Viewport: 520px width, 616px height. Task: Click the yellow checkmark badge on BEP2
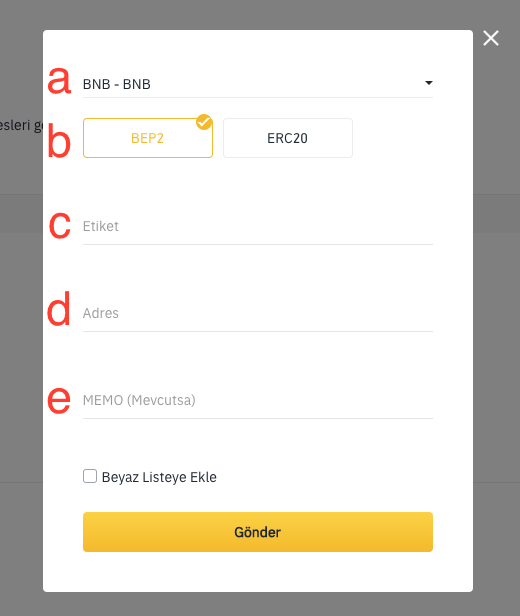point(204,122)
